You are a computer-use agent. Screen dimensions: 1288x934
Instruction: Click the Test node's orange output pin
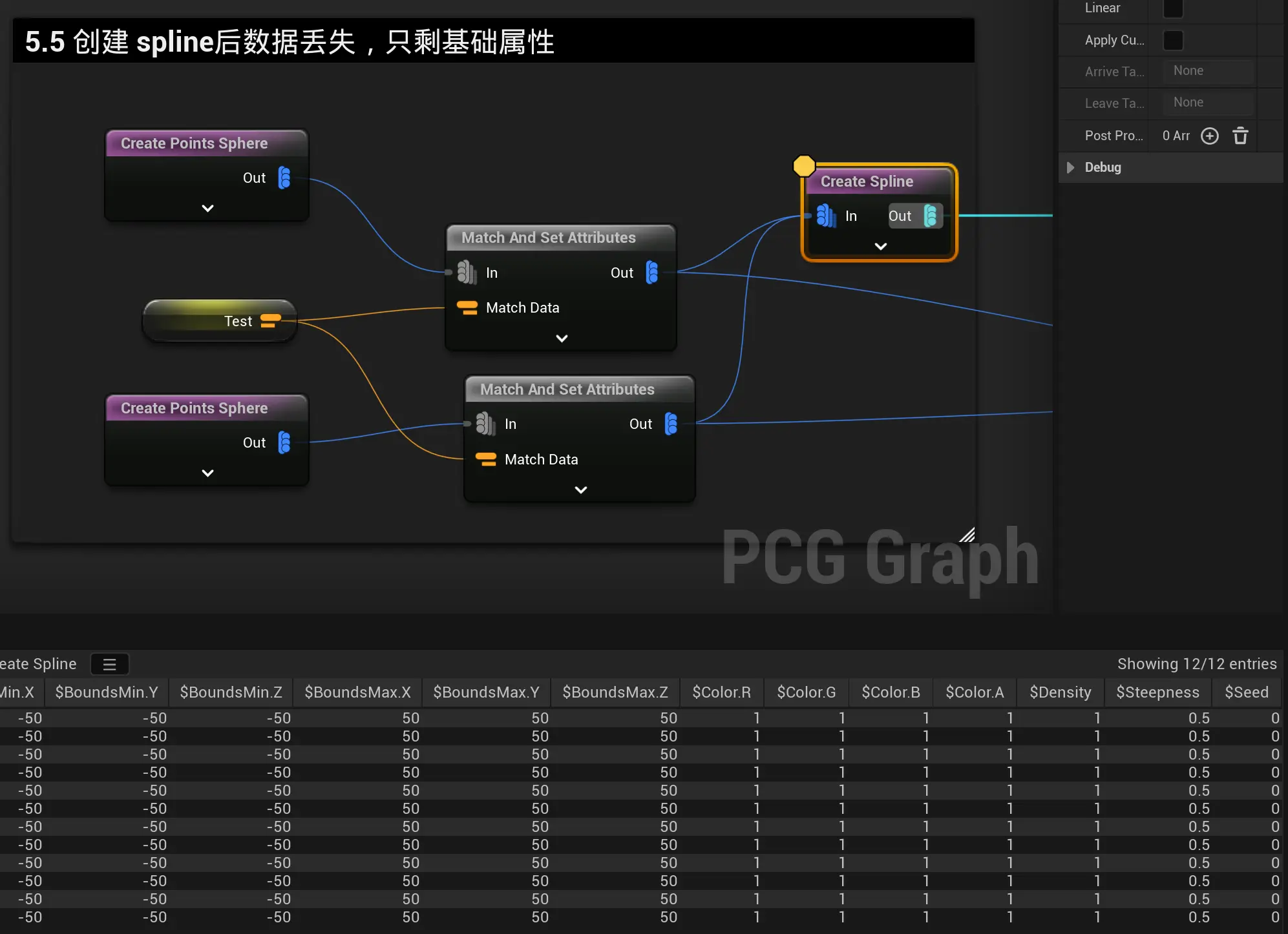(x=271, y=321)
